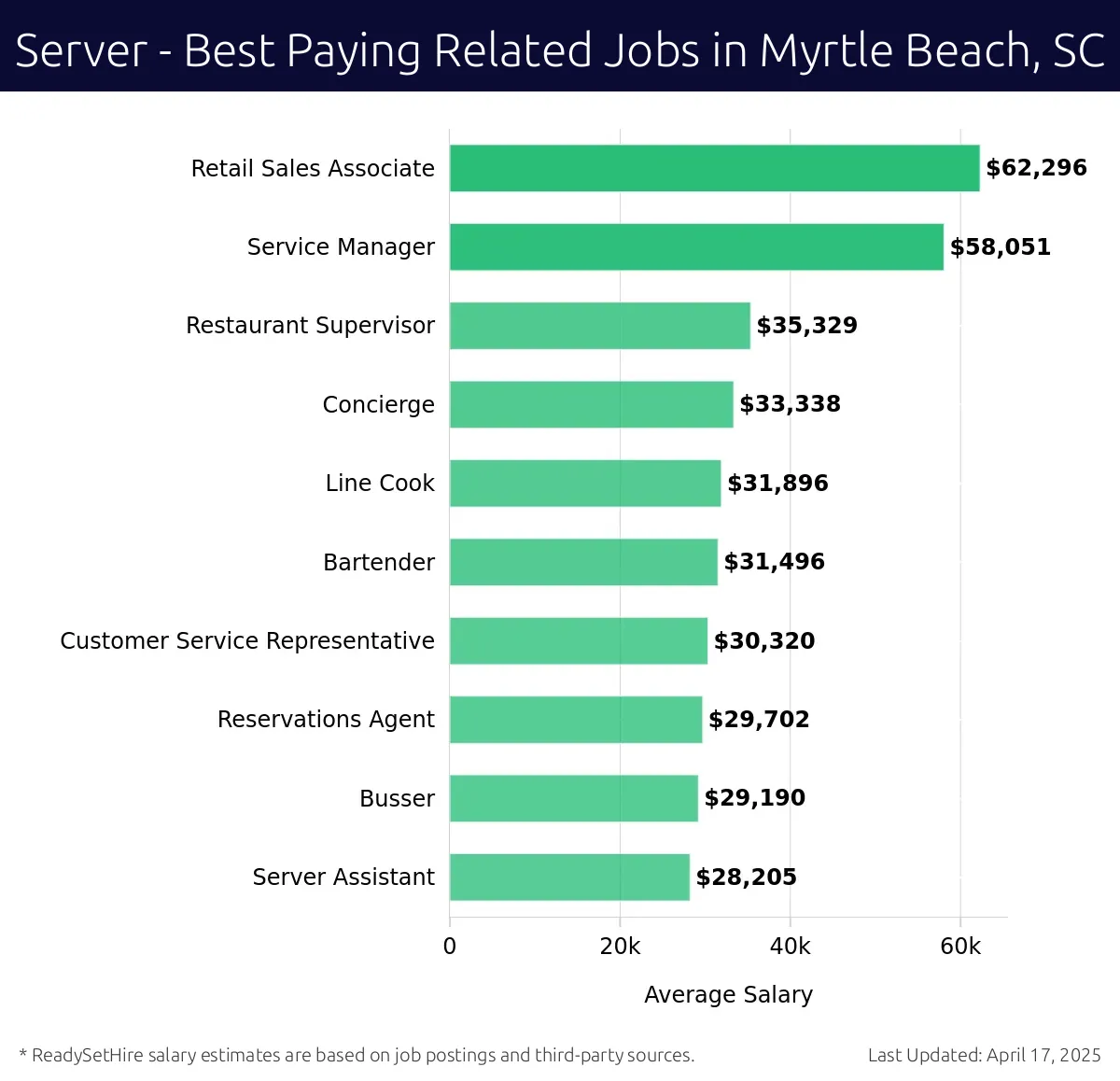Click the Customer Service Representative label
This screenshot has width=1120, height=1081.
pos(247,641)
